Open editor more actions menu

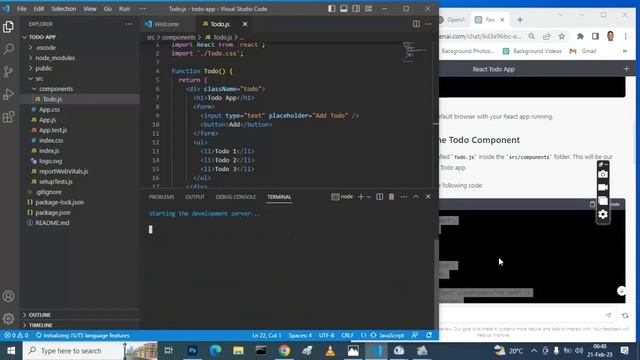[x=428, y=24]
